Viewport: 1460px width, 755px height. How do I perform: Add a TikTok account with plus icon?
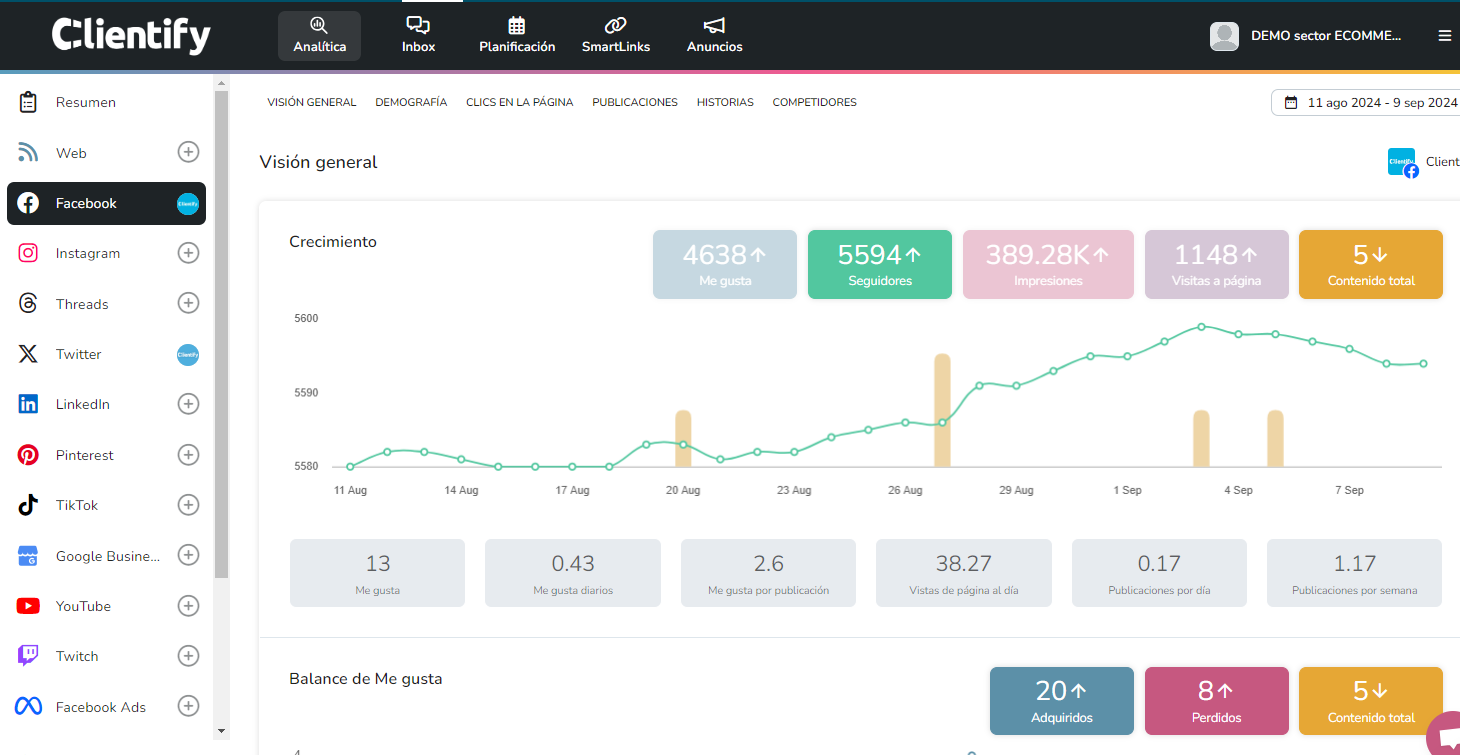point(188,505)
